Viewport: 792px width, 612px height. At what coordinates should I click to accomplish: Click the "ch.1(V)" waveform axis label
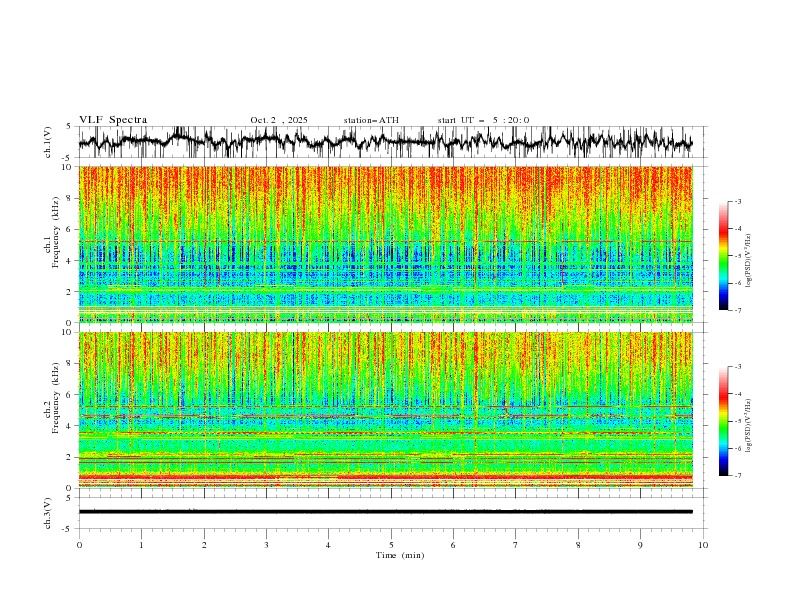tap(48, 142)
